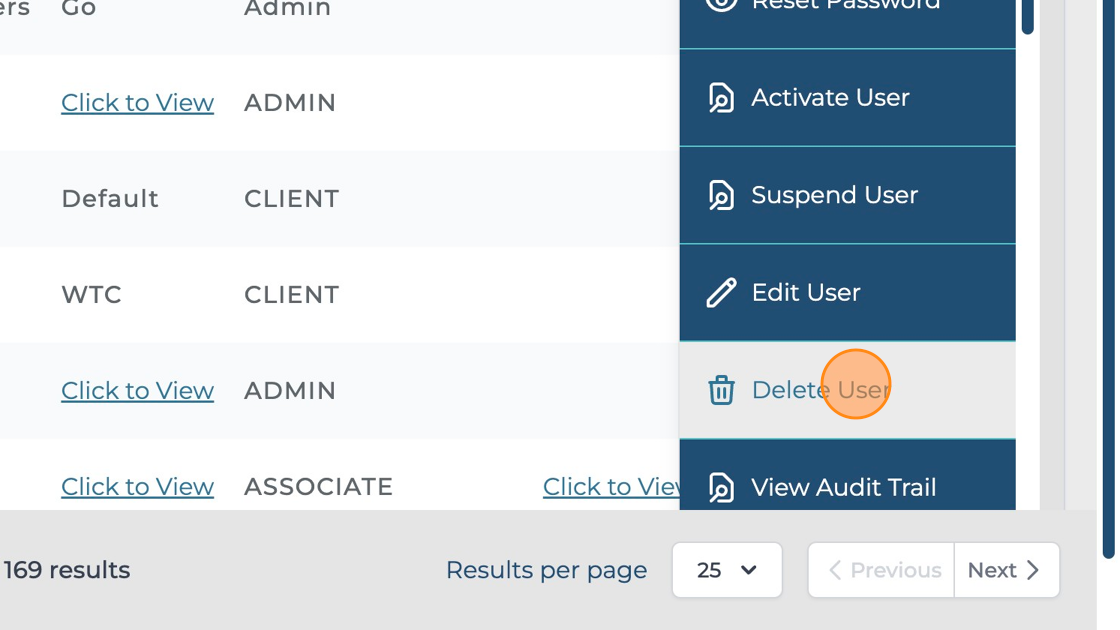Click the pencil icon for Edit User

721,293
